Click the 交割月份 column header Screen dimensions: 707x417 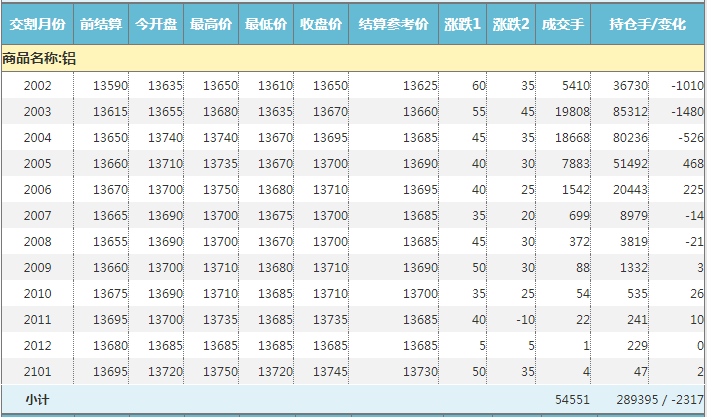click(x=37, y=23)
